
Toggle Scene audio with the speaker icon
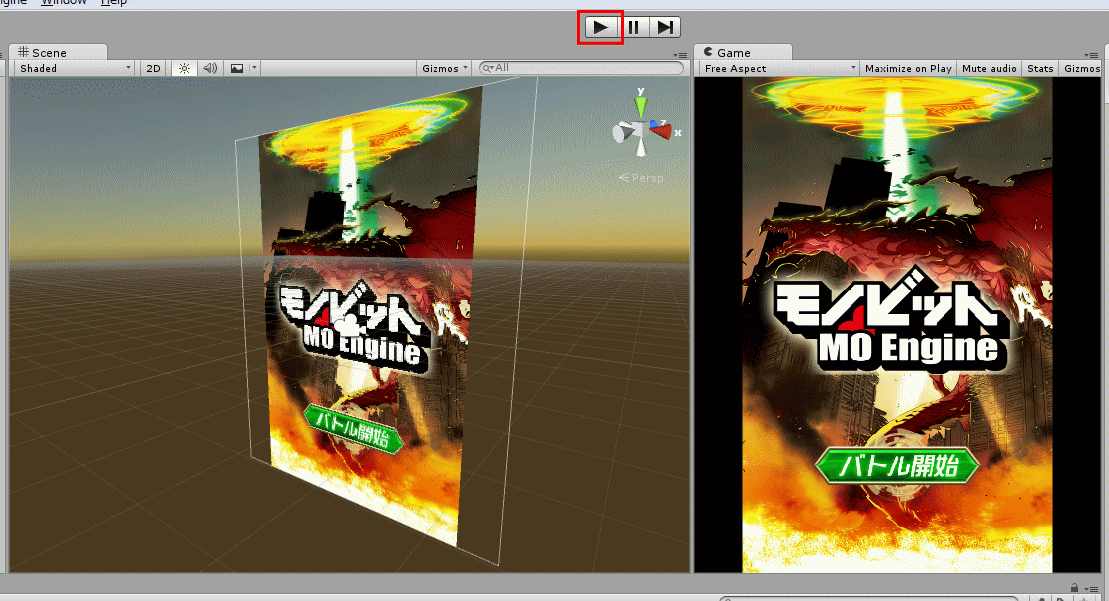pyautogui.click(x=210, y=69)
